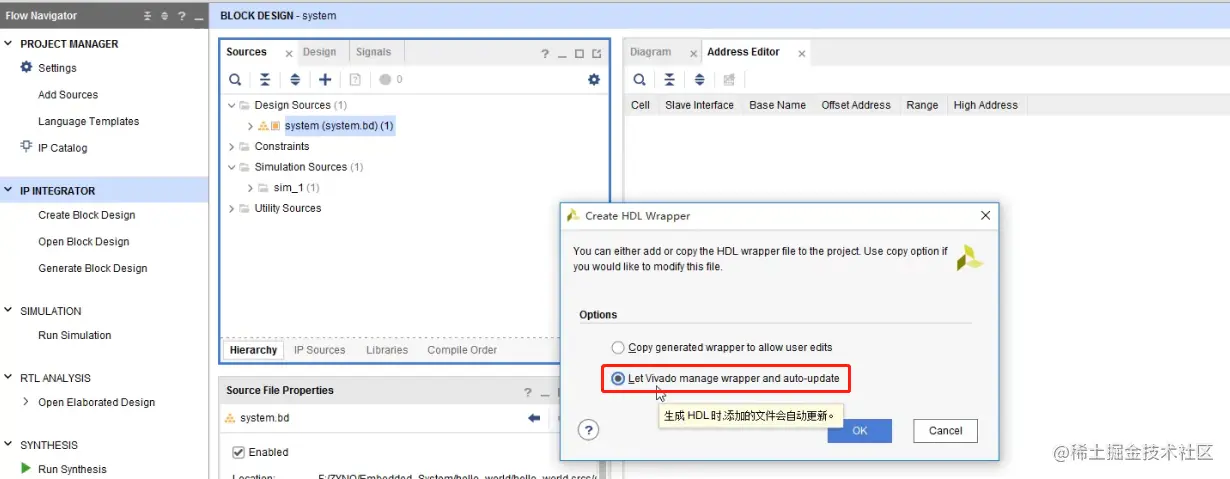
Task: Click Generate Block Design
Action: (x=93, y=268)
